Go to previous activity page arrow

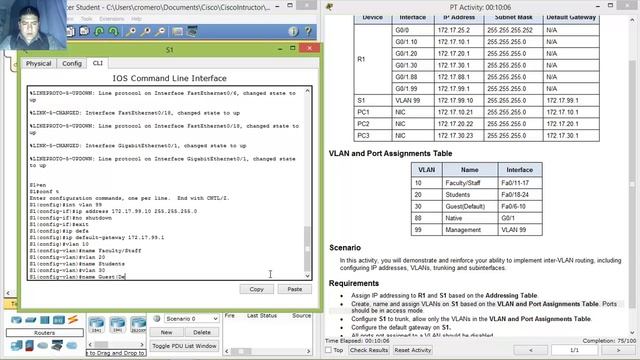click(x=531, y=350)
